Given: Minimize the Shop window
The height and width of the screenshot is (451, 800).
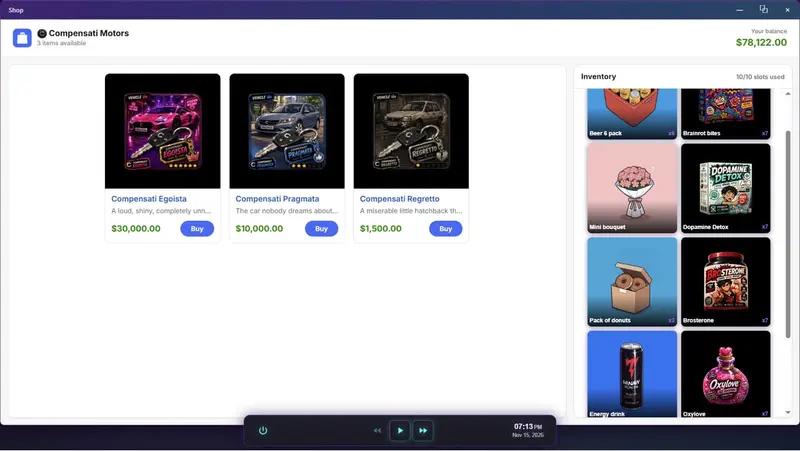Looking at the screenshot, I should click(x=739, y=10).
